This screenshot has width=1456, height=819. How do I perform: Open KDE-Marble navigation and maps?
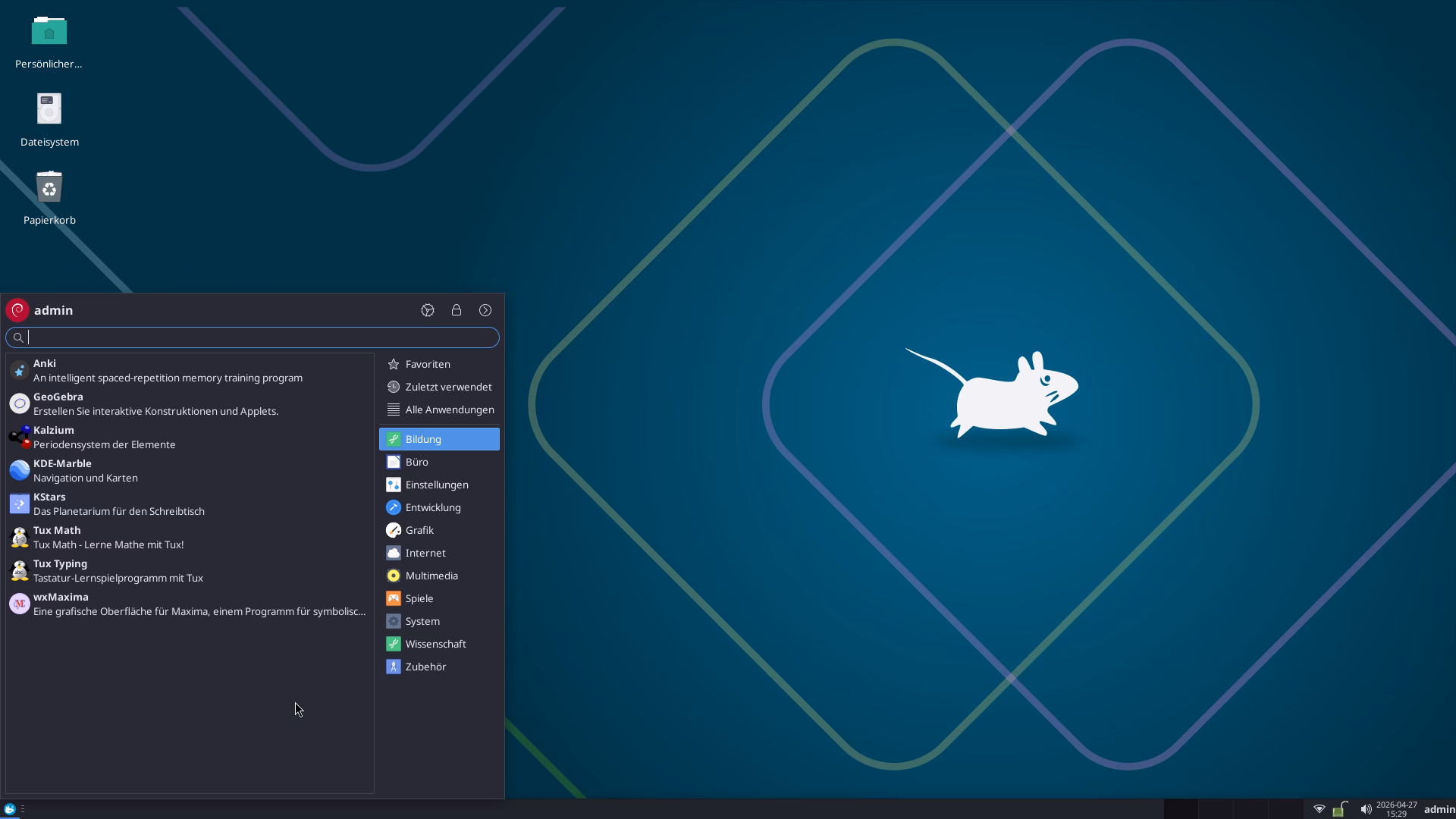(x=190, y=471)
